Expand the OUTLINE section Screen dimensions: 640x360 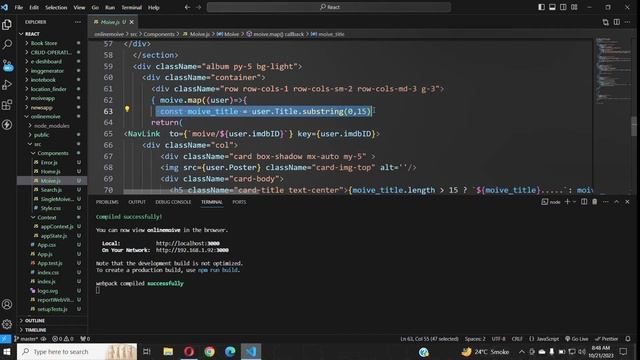click(35, 321)
